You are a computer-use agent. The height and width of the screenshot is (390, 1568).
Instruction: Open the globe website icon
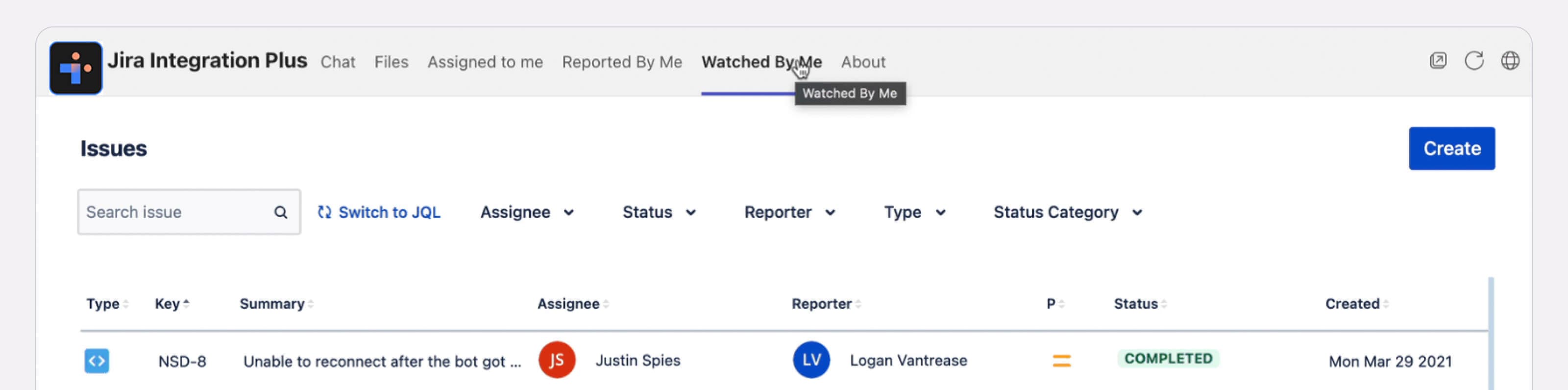[1510, 61]
